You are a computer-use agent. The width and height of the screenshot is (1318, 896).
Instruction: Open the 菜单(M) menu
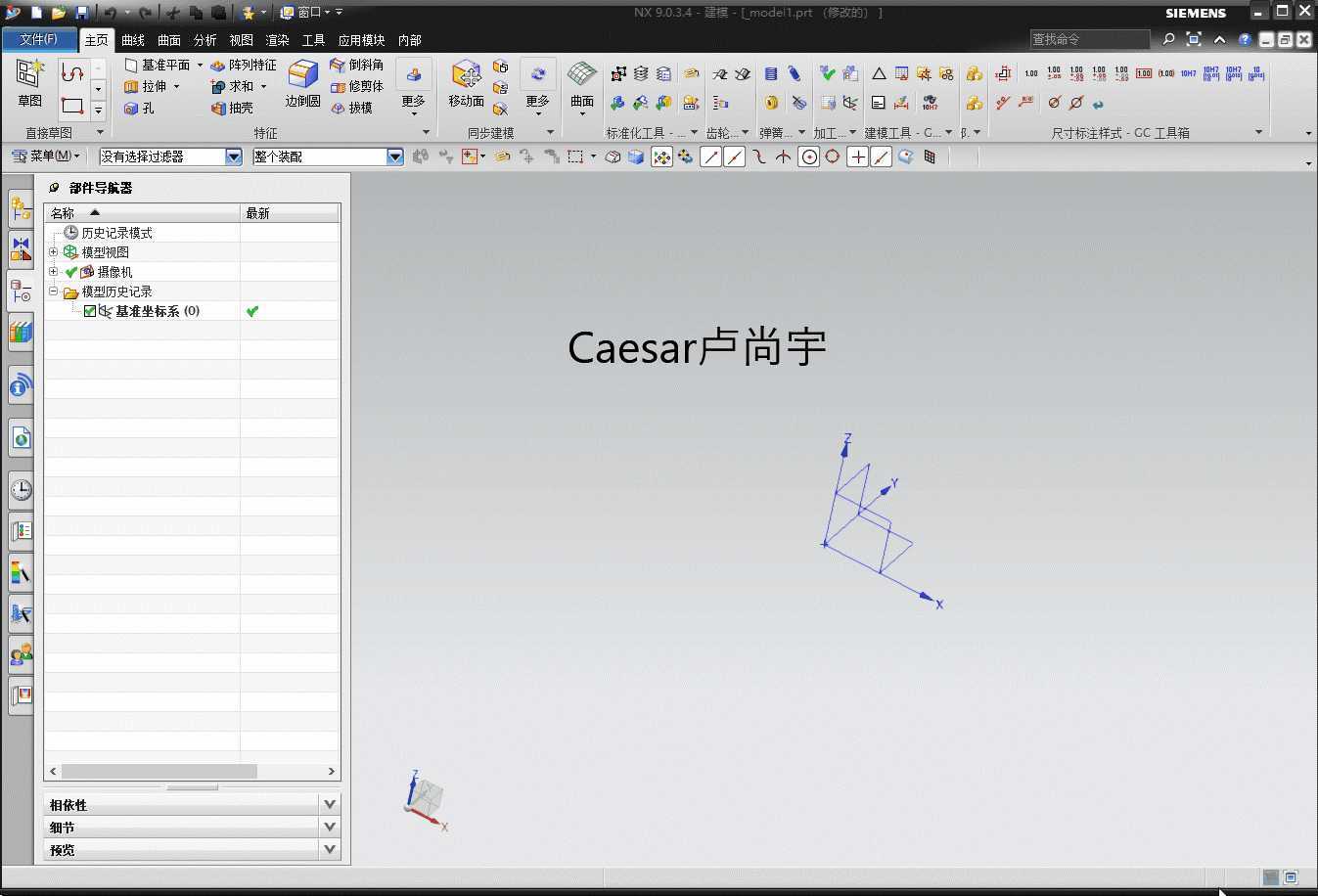[46, 156]
